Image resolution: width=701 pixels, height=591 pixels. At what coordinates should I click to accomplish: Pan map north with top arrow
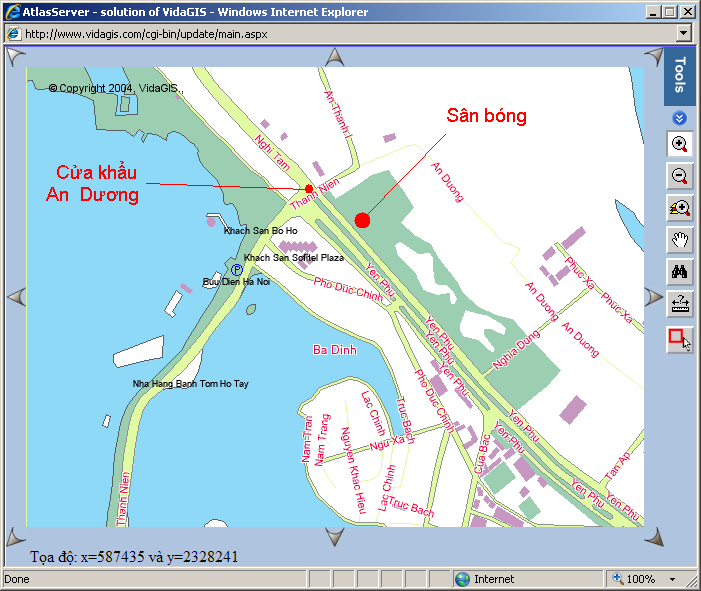coord(334,57)
